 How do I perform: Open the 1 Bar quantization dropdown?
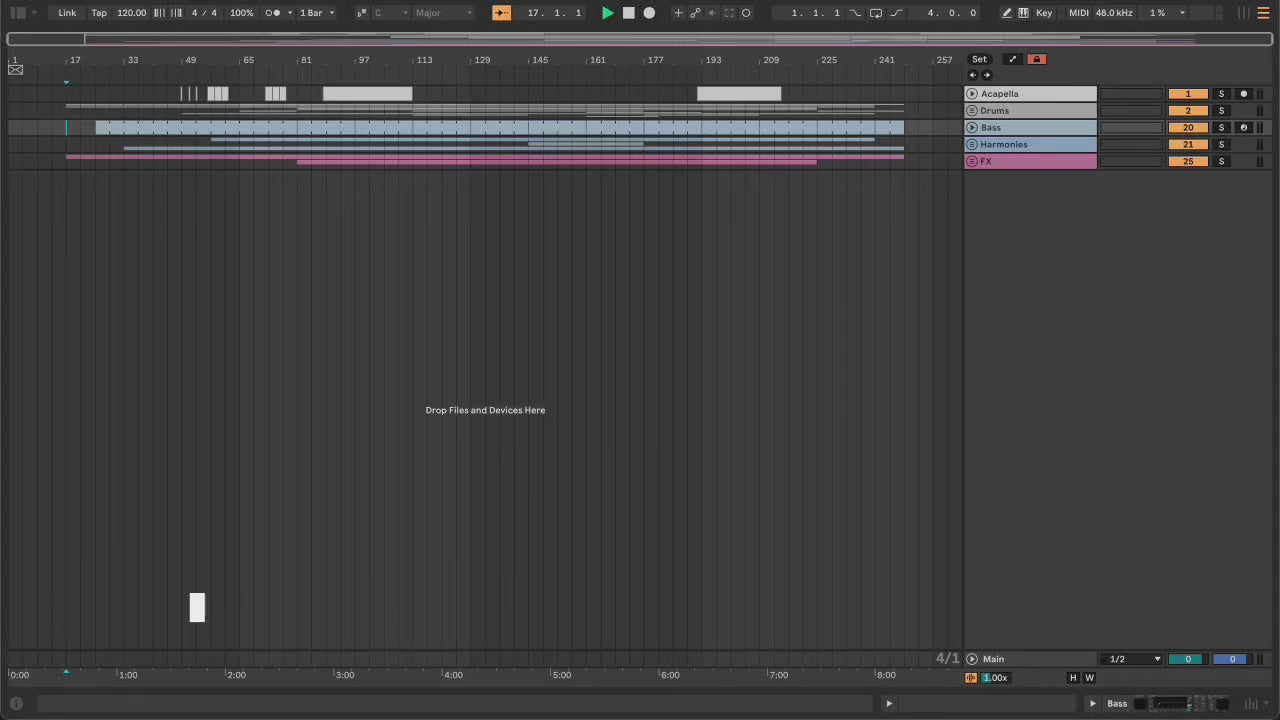coord(317,13)
